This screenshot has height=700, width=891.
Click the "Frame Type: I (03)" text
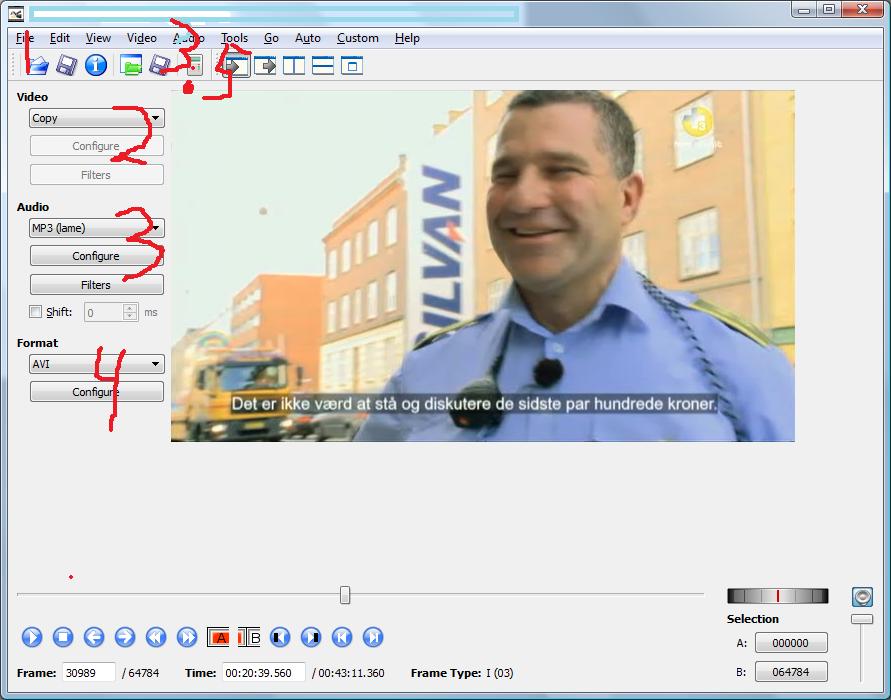coord(462,673)
